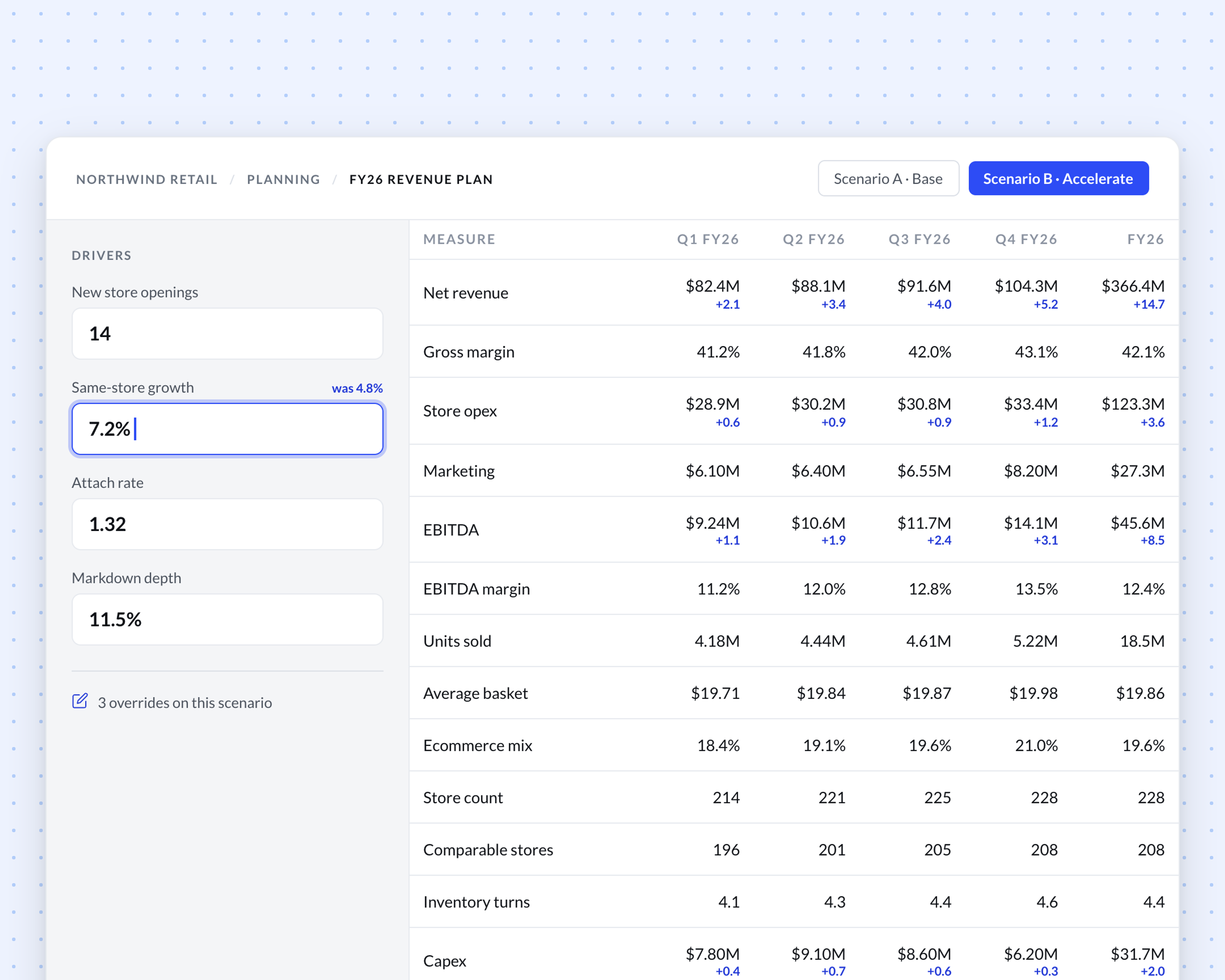Go to Planning breadcrumb

click(x=284, y=180)
